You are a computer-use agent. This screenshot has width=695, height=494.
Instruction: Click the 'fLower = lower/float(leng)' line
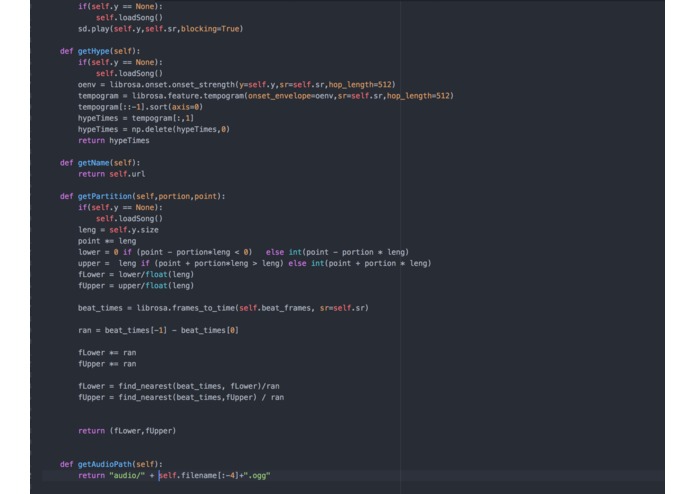pyautogui.click(x=136, y=274)
